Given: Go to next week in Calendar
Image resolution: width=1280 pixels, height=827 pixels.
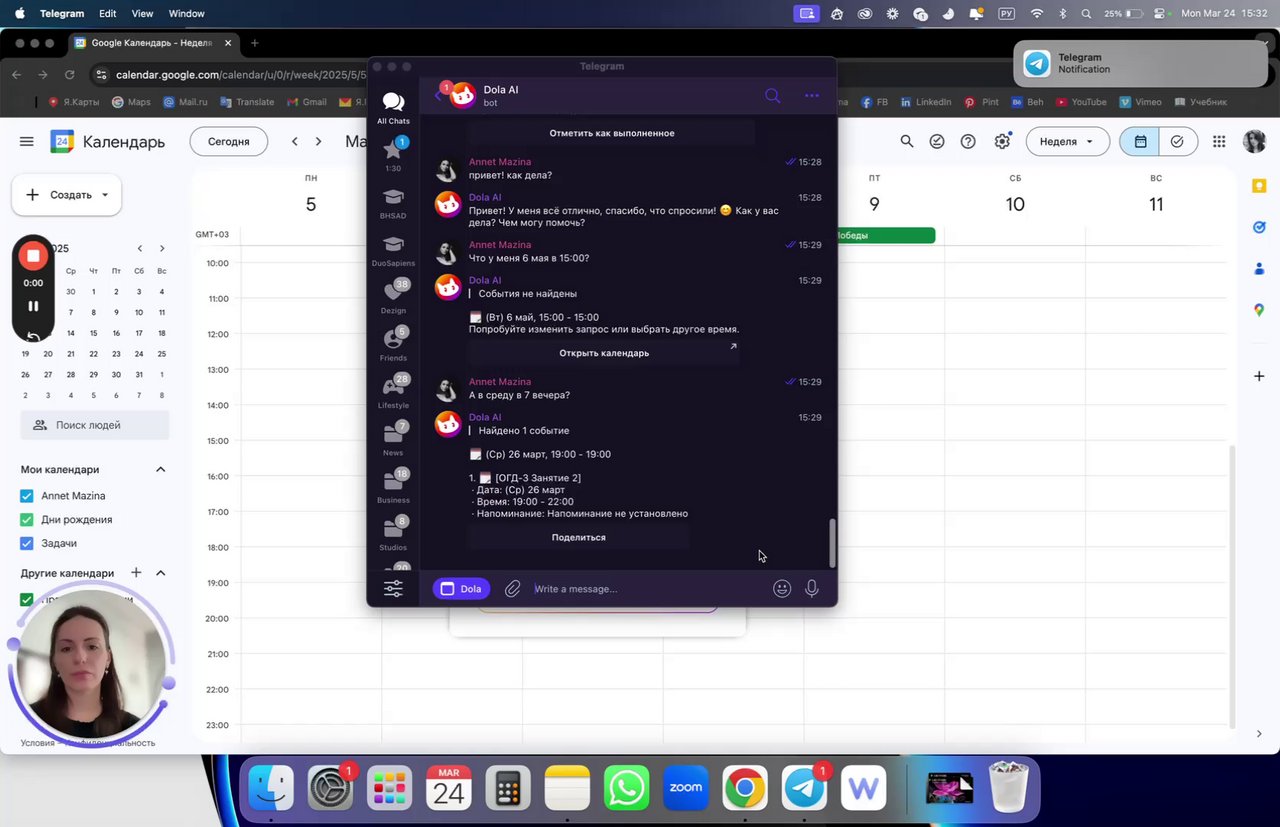Looking at the screenshot, I should tap(319, 142).
